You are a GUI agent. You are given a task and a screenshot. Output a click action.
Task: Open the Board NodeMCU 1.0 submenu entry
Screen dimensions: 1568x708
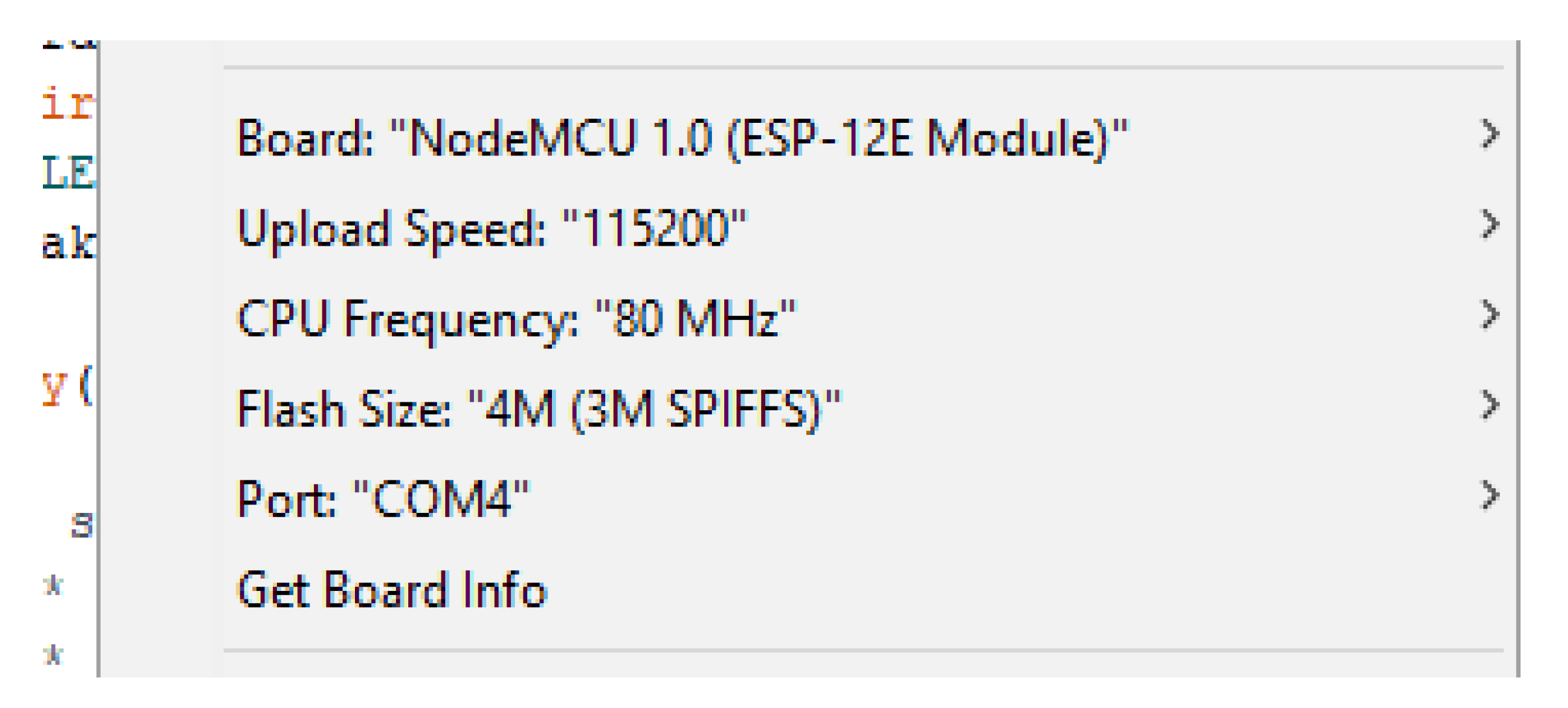coord(683,138)
